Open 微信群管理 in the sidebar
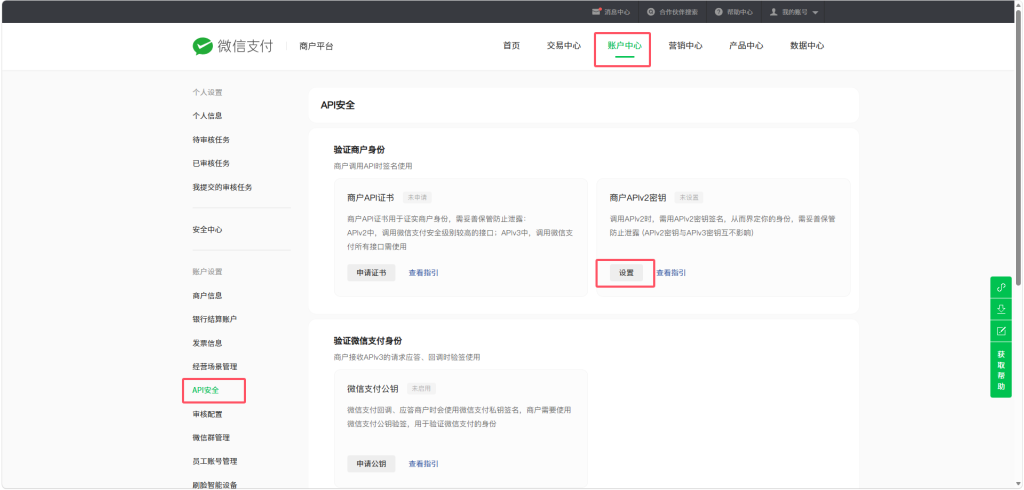The image size is (1024, 490). [x=211, y=438]
